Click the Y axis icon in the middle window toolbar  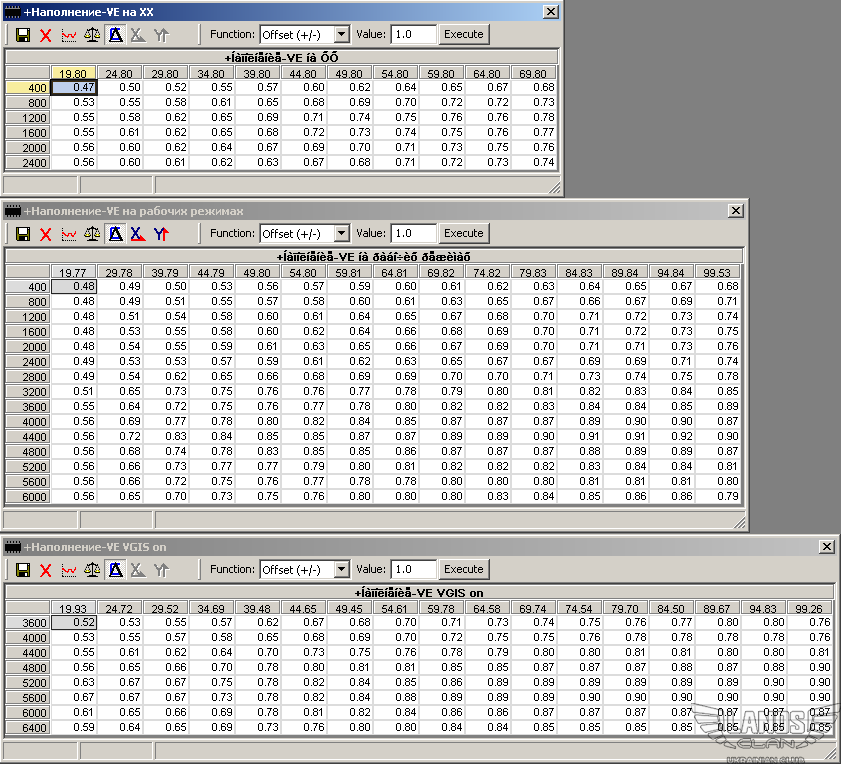(161, 234)
